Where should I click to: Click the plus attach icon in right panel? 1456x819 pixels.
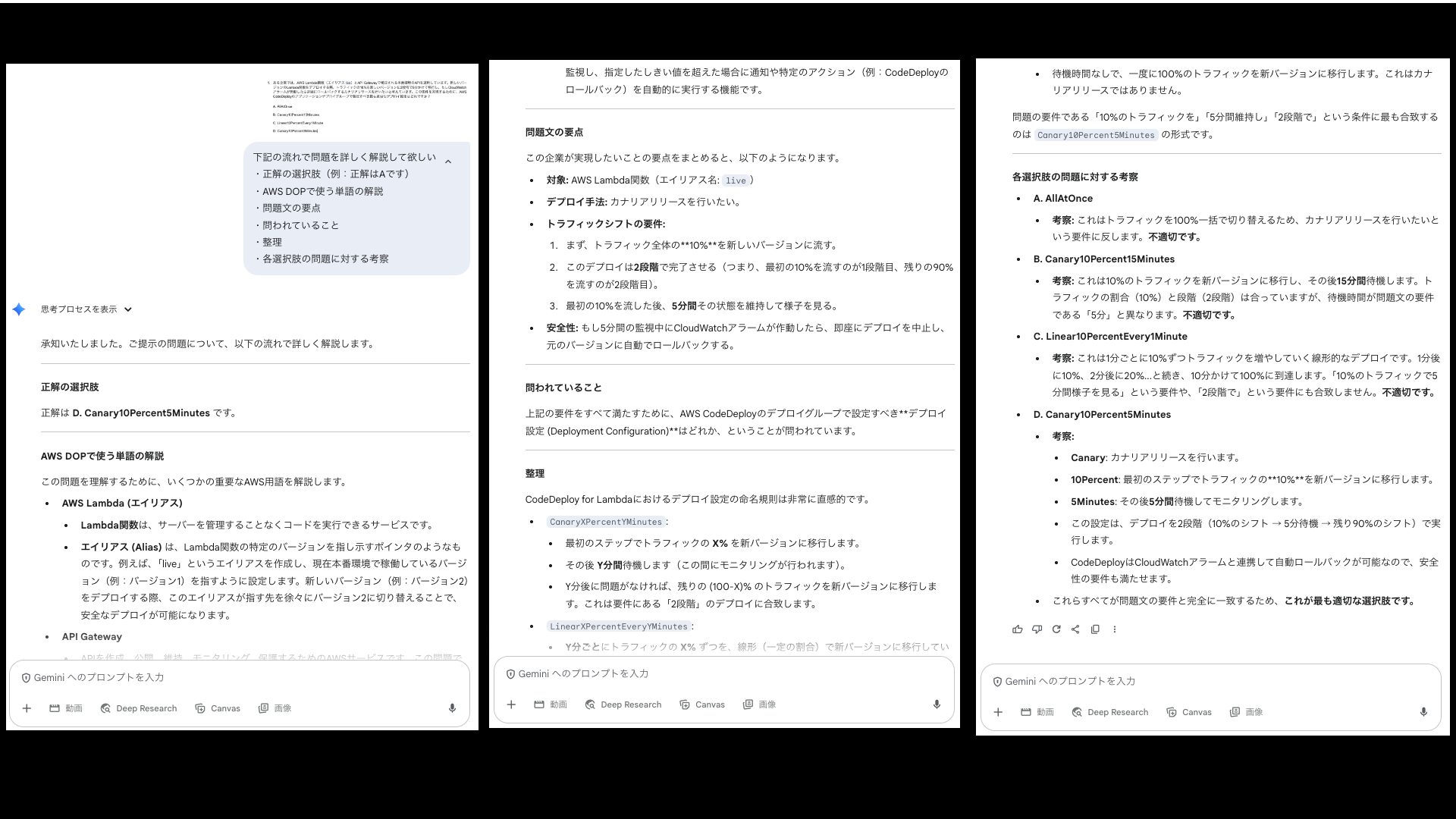[x=998, y=712]
